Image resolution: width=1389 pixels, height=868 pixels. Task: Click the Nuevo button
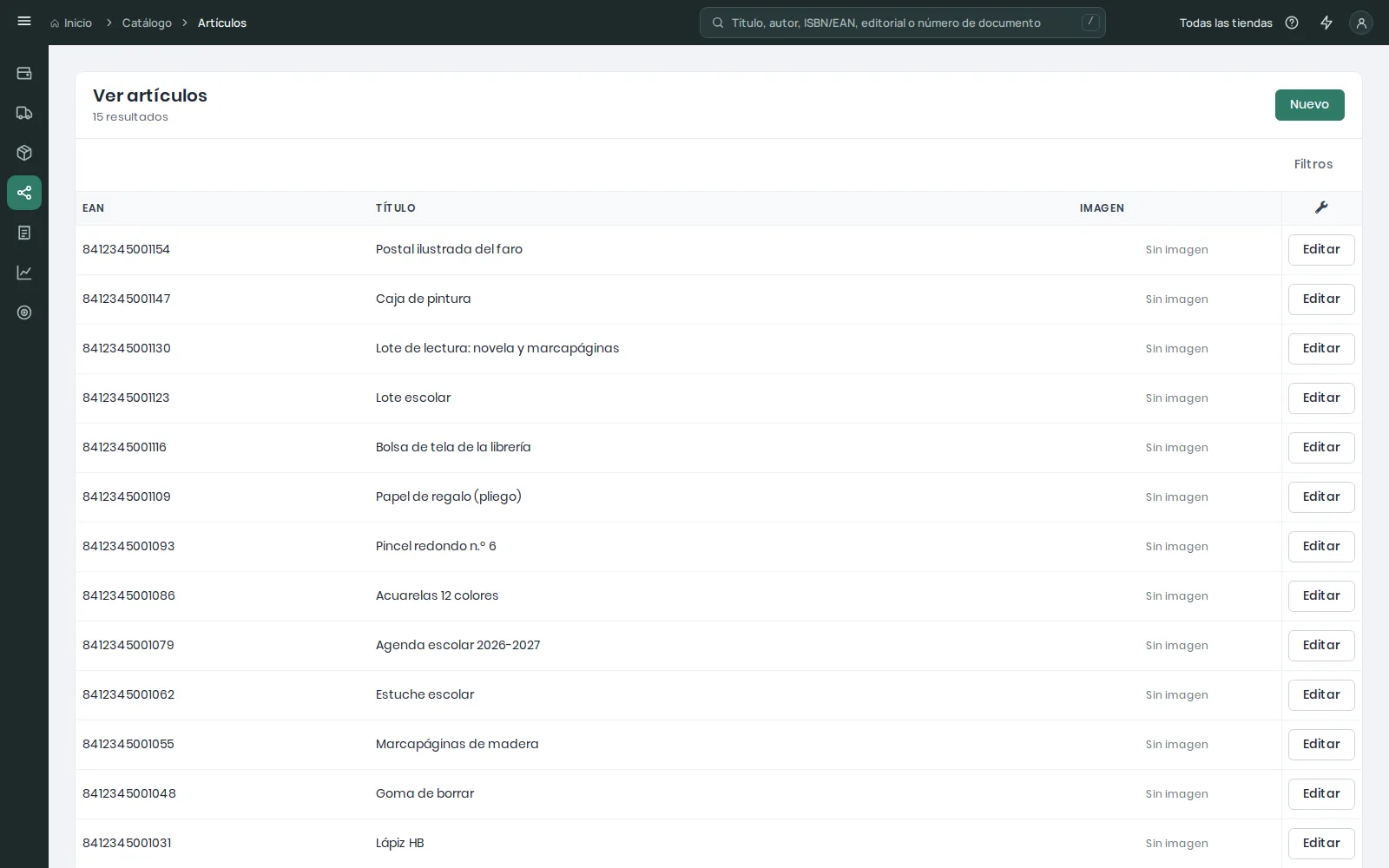click(1309, 105)
